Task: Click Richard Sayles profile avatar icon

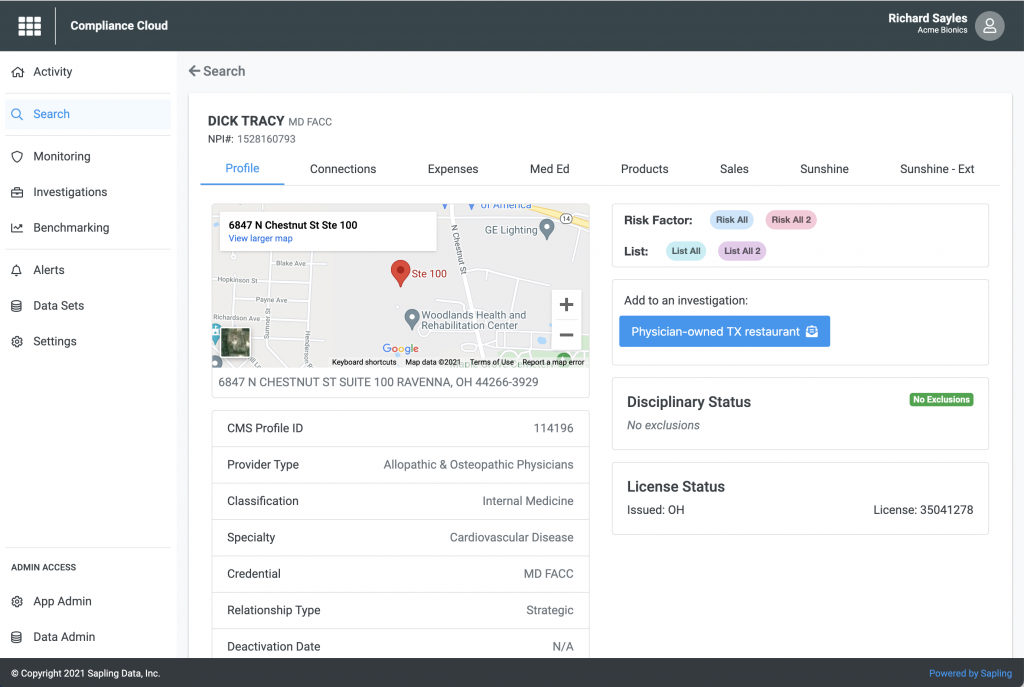Action: 989,25
